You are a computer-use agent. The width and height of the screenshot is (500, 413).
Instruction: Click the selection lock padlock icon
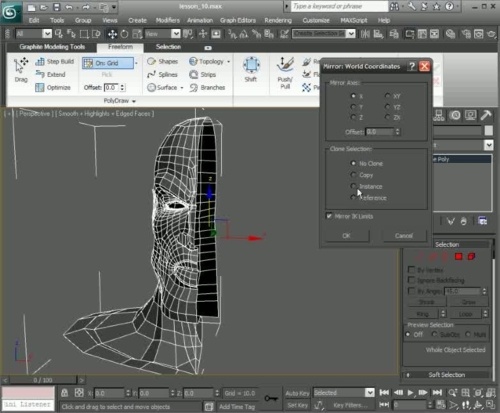(x=65, y=393)
